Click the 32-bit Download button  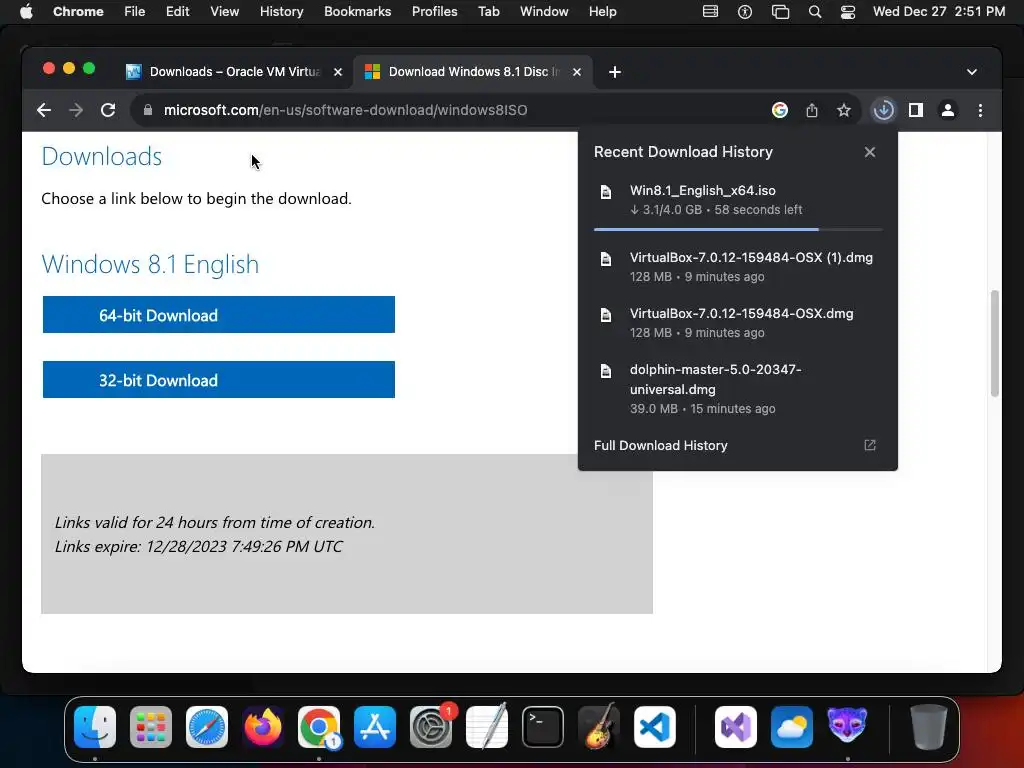tap(219, 380)
